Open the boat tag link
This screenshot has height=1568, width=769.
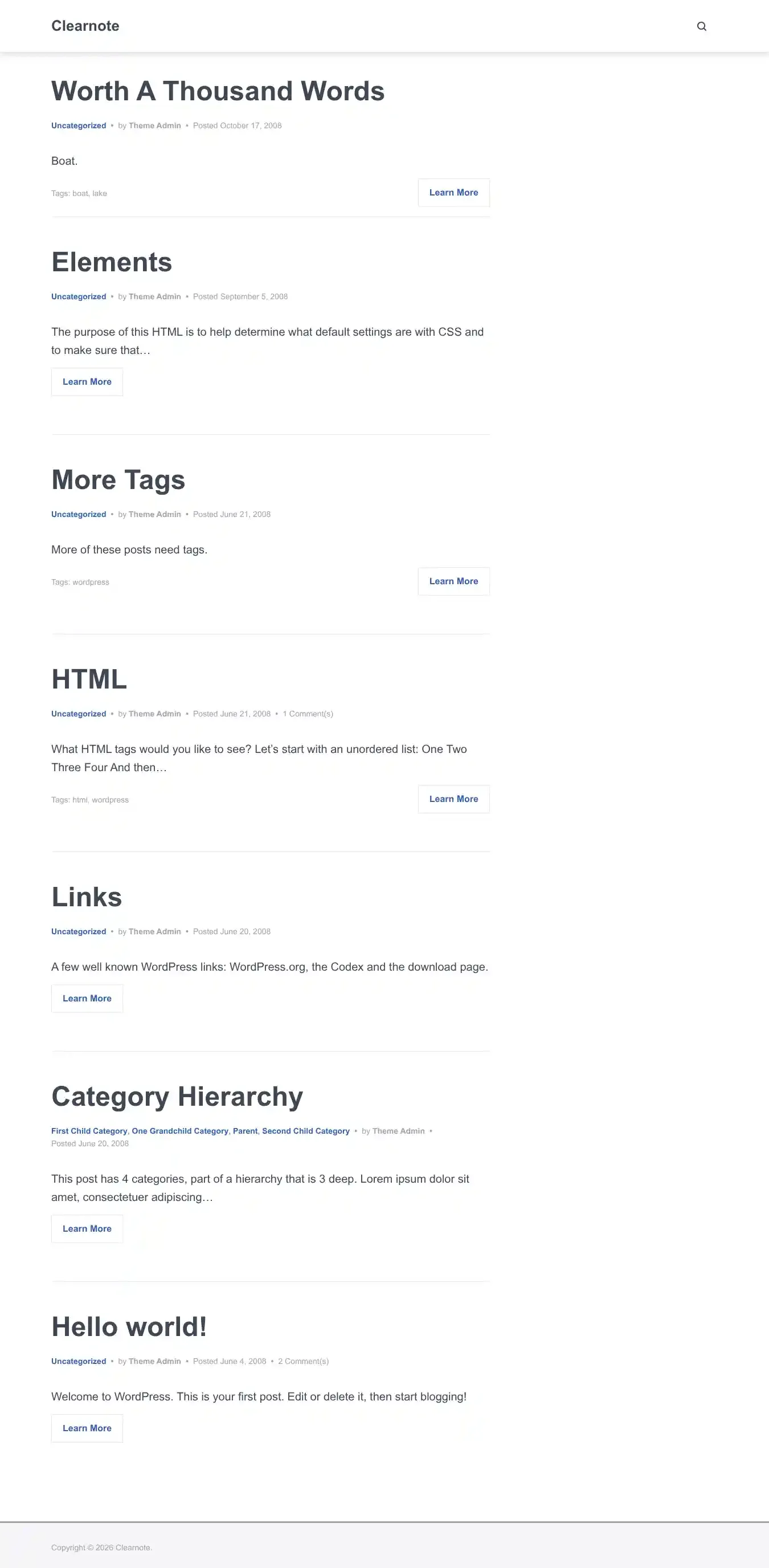click(x=80, y=194)
